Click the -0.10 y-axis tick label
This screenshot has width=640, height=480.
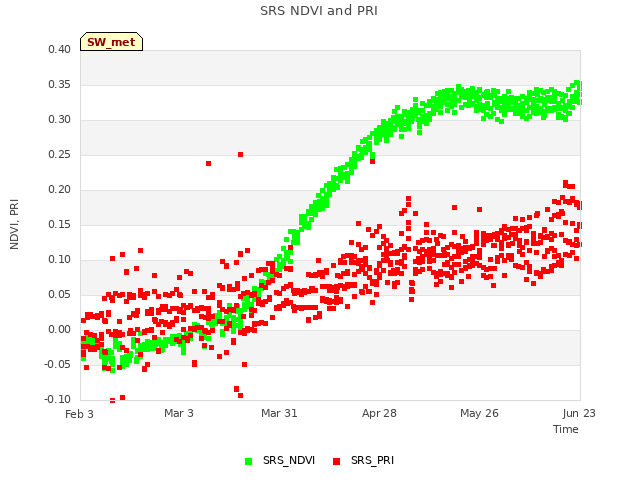[58, 400]
